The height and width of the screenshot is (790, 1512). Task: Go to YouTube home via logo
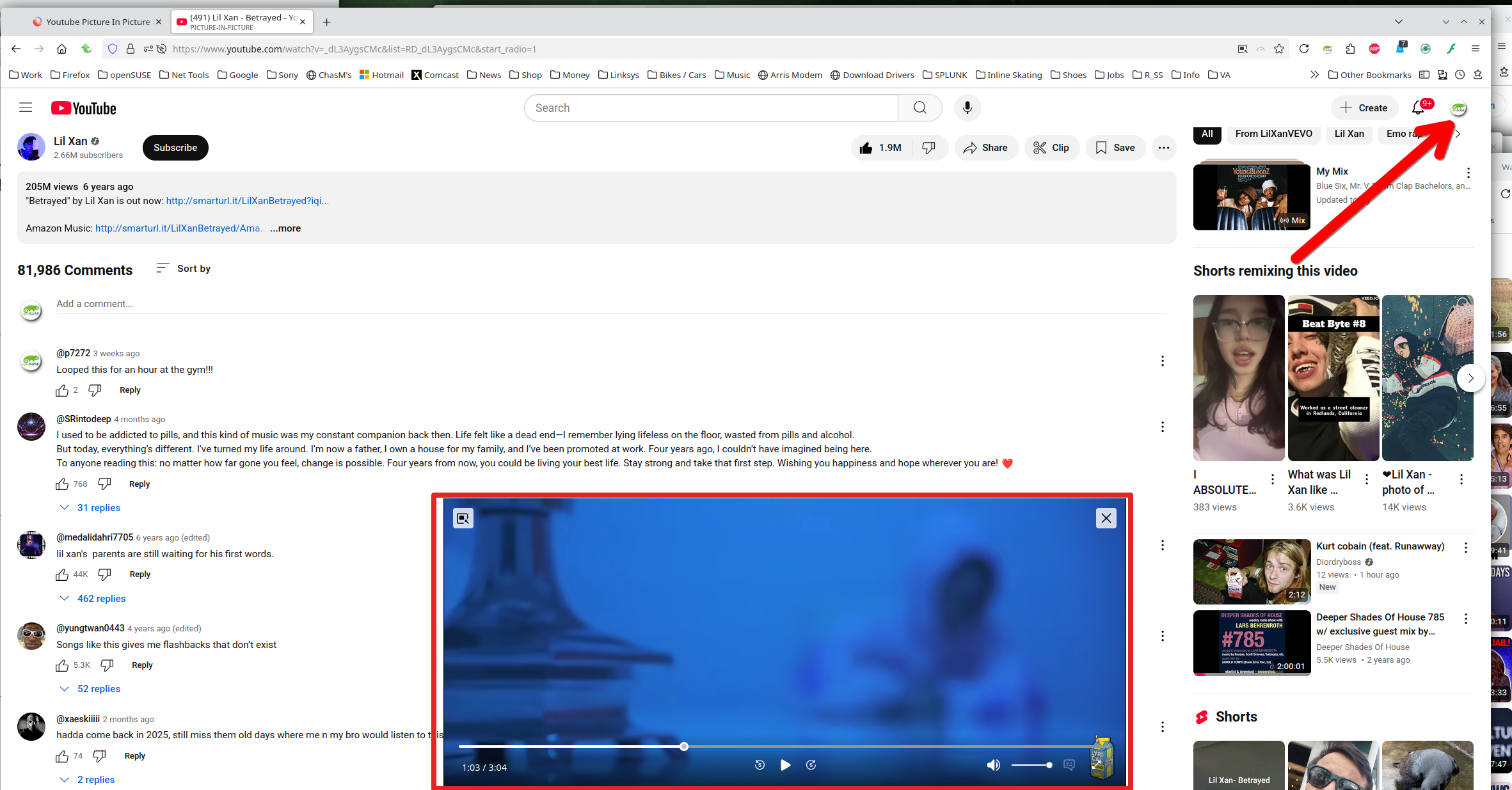[x=84, y=108]
